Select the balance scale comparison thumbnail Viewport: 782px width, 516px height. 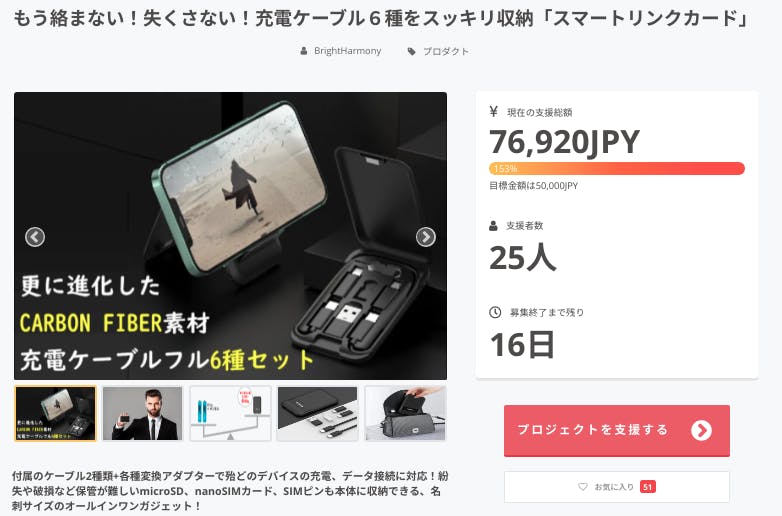230,413
